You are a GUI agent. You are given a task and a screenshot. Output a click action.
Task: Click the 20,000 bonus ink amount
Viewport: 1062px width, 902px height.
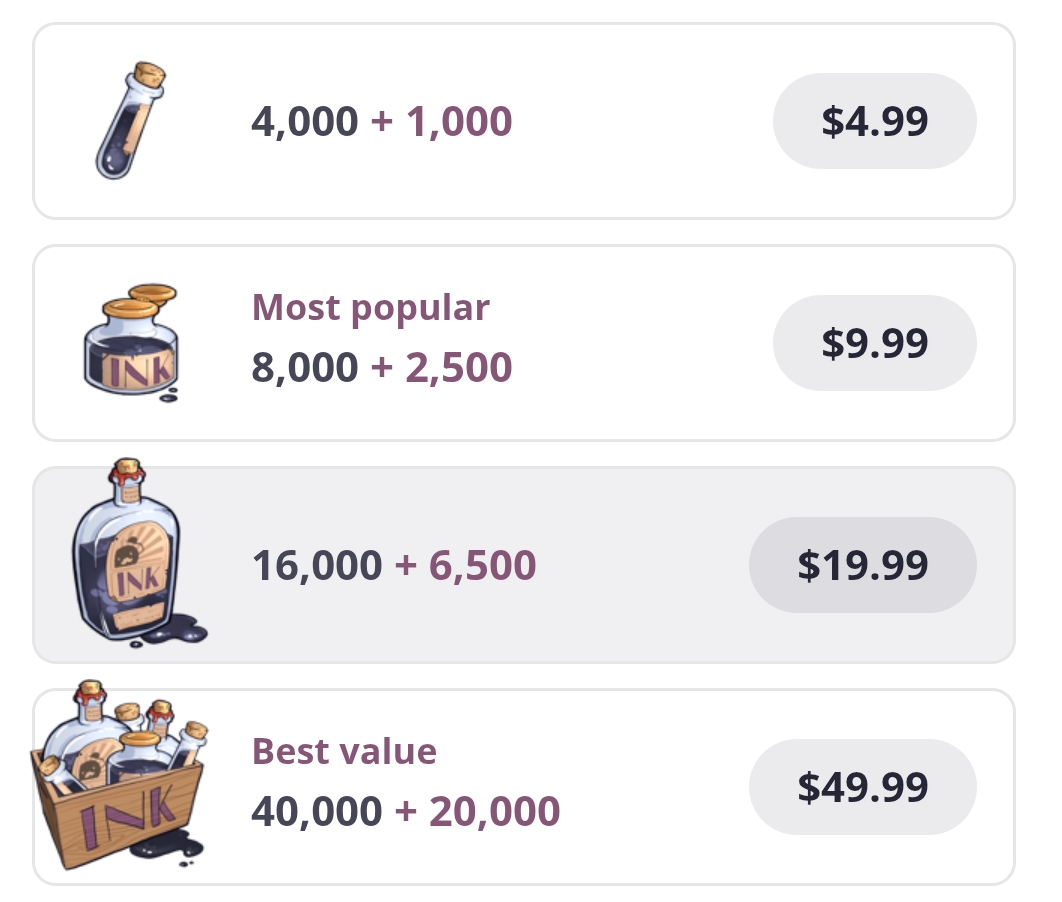tap(494, 811)
